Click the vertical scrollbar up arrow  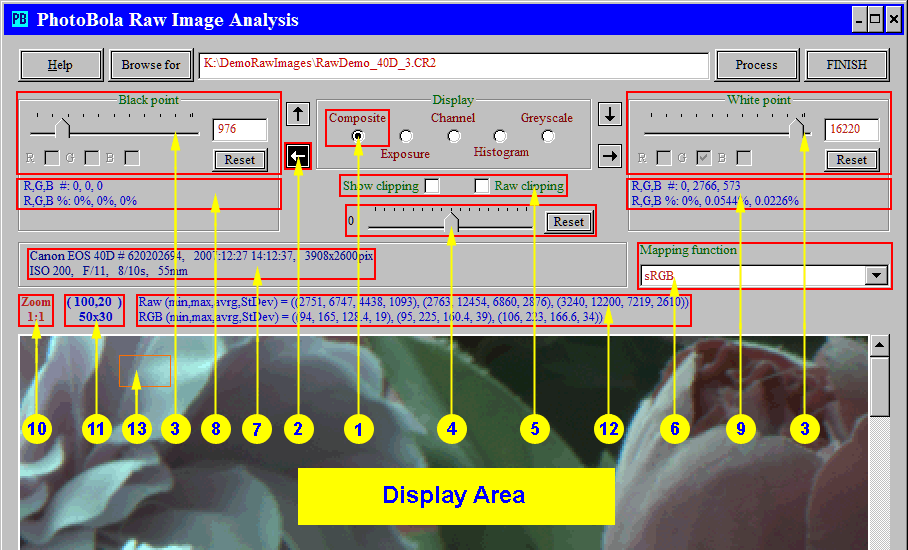click(x=879, y=346)
